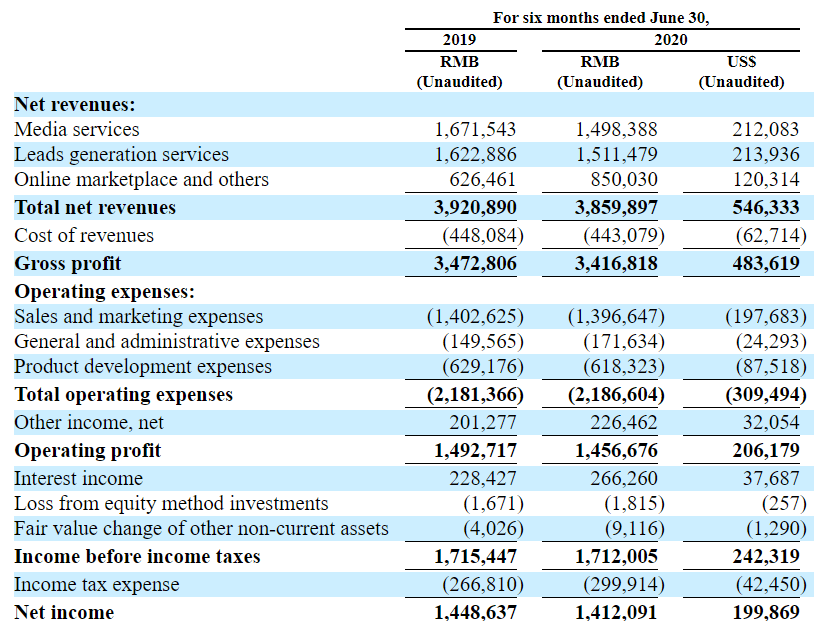Screen dimensions: 819x621
Task: Click Gross profit 2019 value 3,472,806
Action: (x=475, y=264)
